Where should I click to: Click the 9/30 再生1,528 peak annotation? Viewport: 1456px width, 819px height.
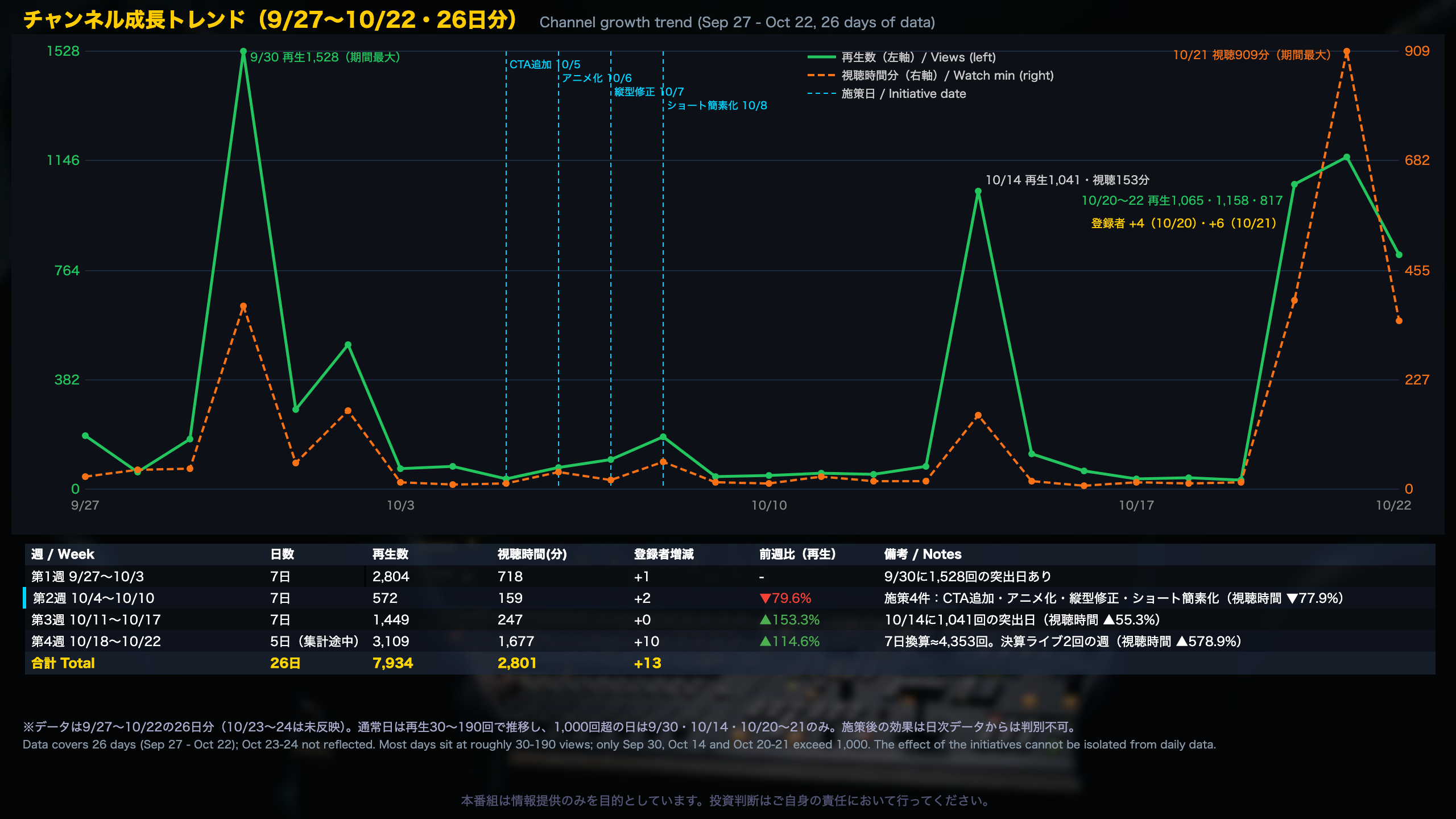coord(325,57)
